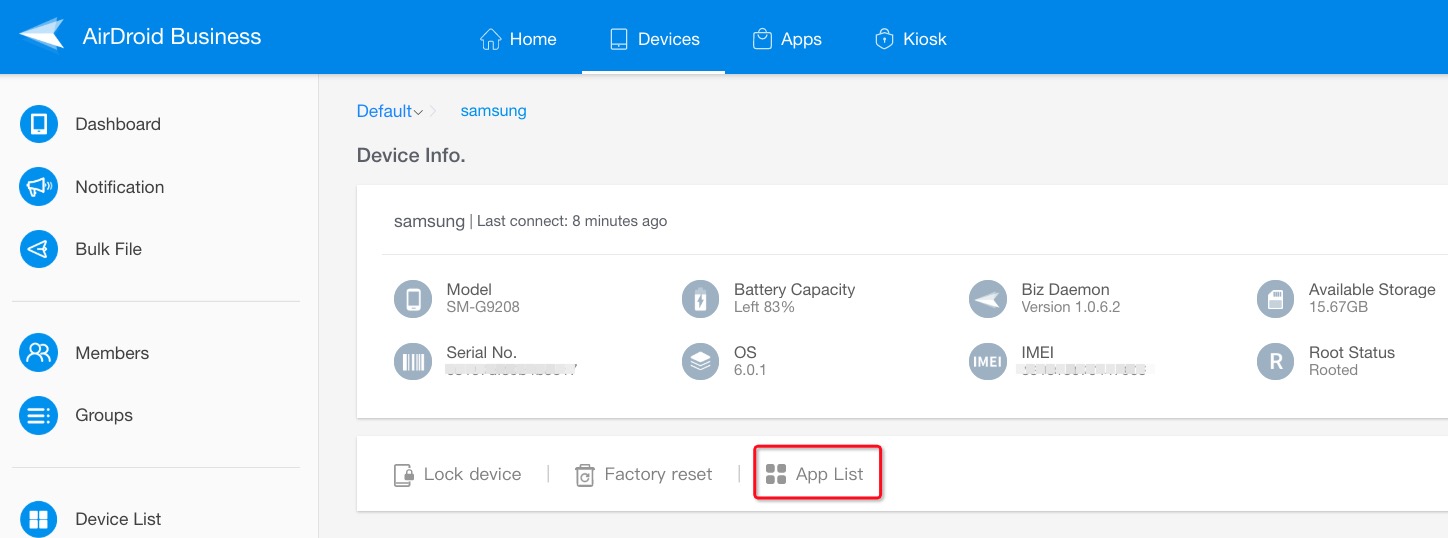Image resolution: width=1448 pixels, height=538 pixels.
Task: Click the 'Rooted' status text
Action: [x=1333, y=370]
